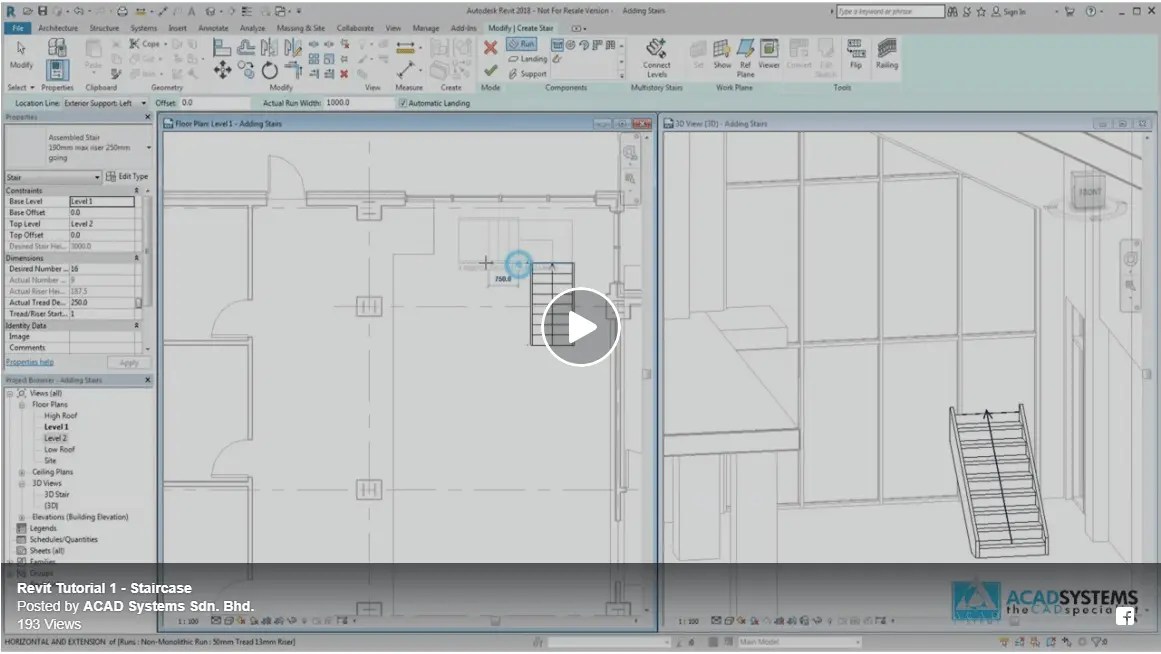The image size is (1161, 654).
Task: Select the Landing stair component
Action: click(x=528, y=59)
